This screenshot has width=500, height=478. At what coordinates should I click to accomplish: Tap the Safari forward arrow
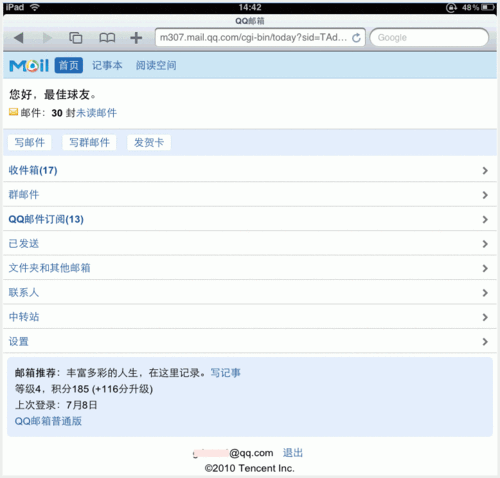coord(47,38)
